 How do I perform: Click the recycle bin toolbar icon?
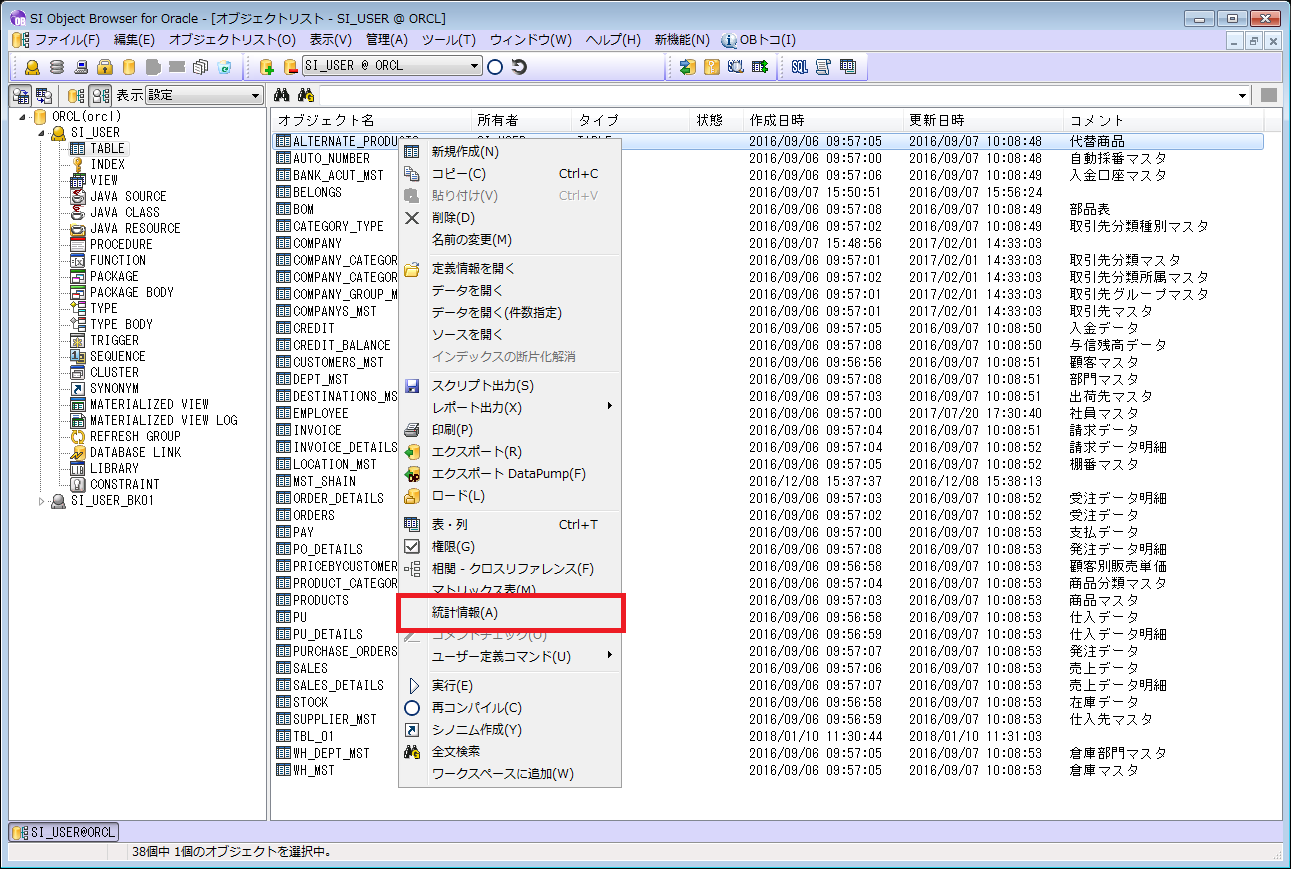[x=225, y=67]
